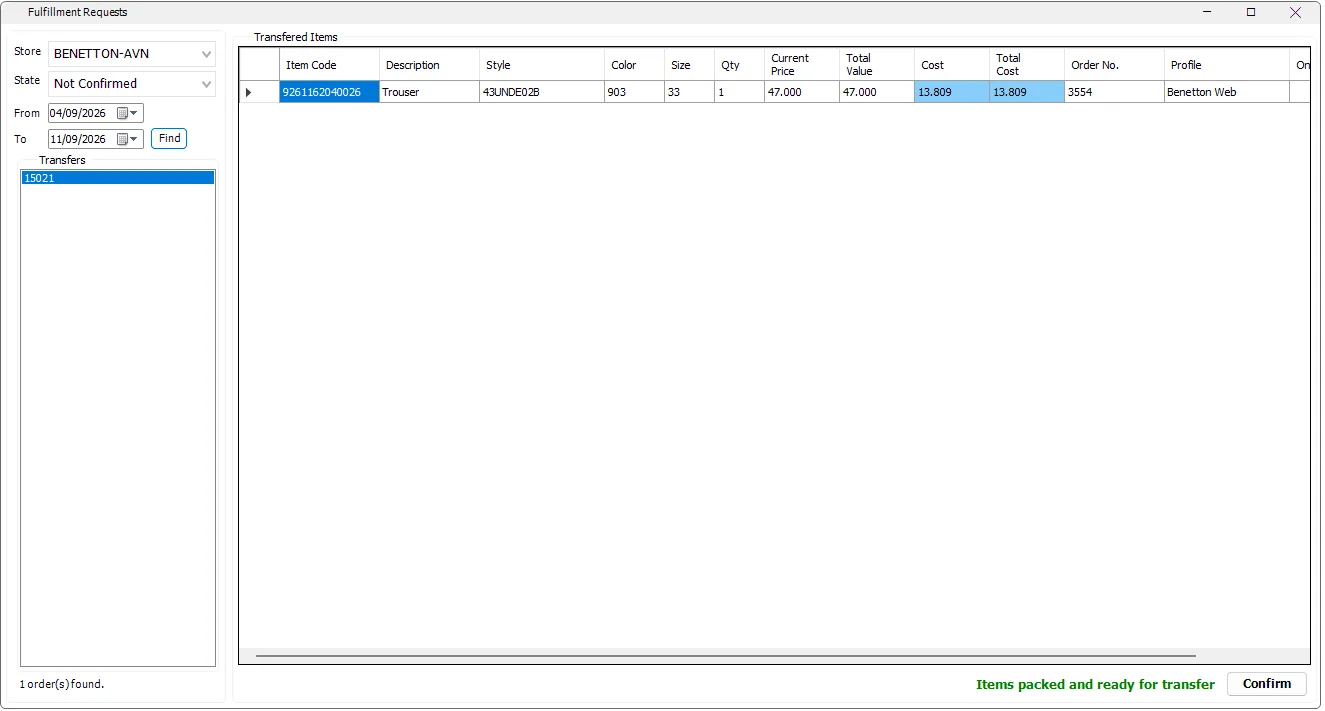Click the Size column header
1325x711 pixels.
tap(689, 65)
